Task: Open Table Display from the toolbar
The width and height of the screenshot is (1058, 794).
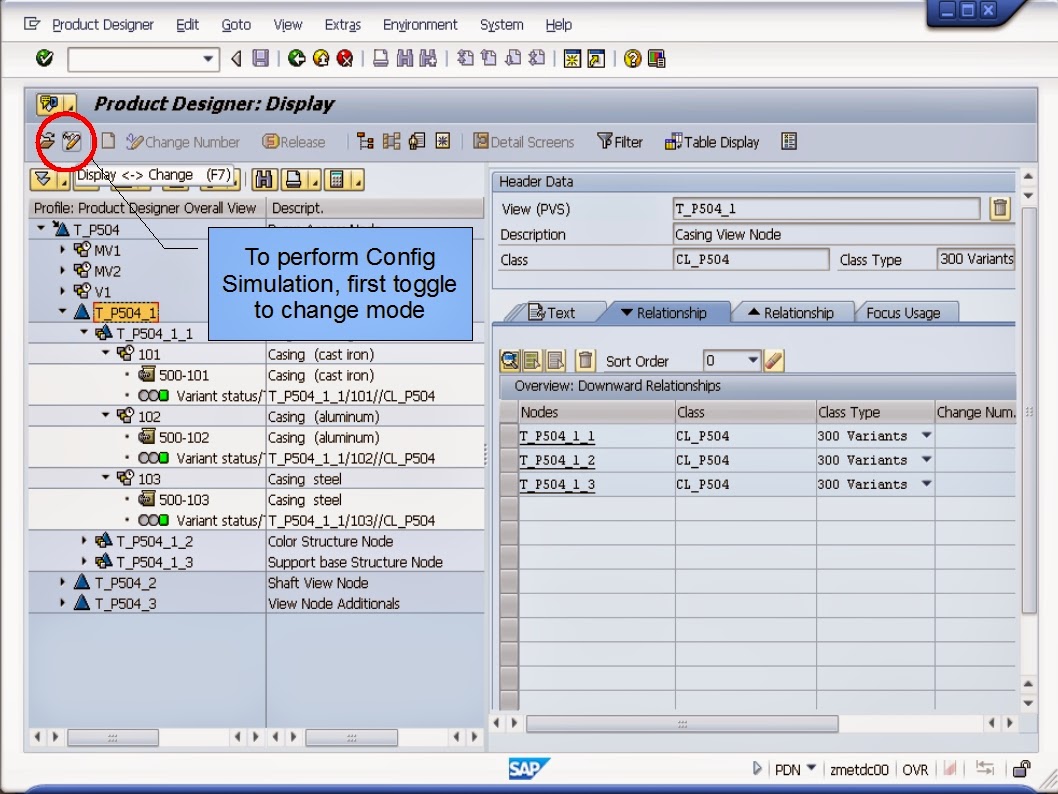Action: (711, 141)
